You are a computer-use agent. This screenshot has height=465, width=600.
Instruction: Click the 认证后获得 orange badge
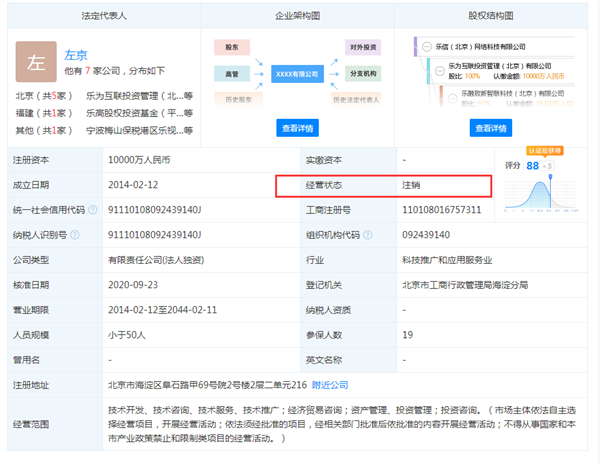545,150
